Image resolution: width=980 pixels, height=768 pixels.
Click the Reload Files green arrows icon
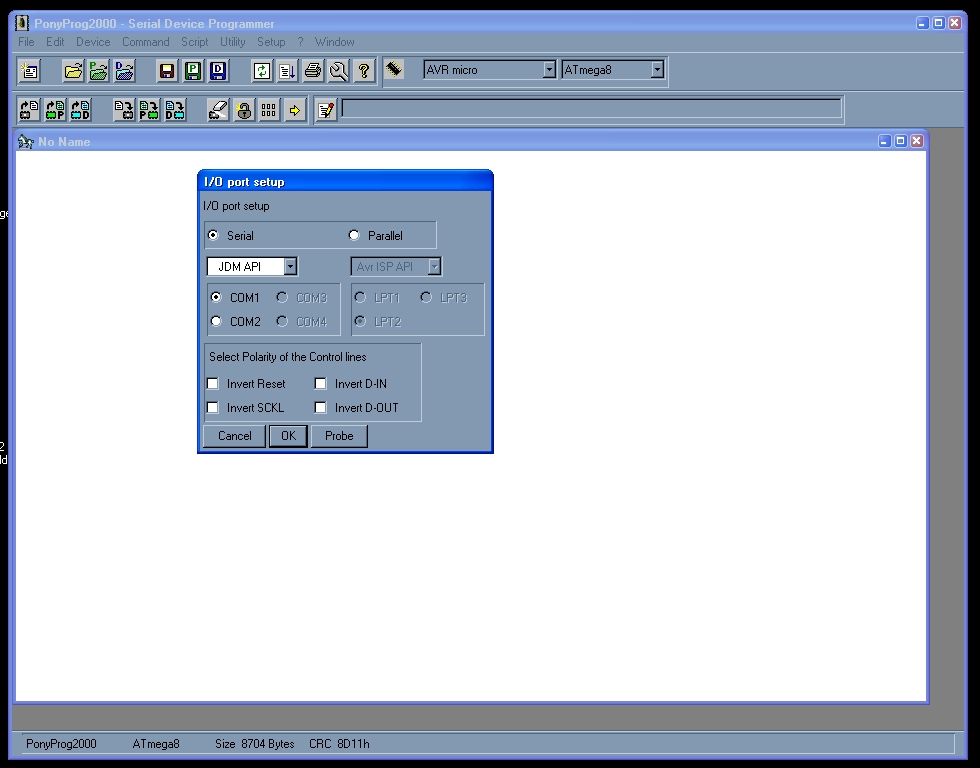coord(262,71)
